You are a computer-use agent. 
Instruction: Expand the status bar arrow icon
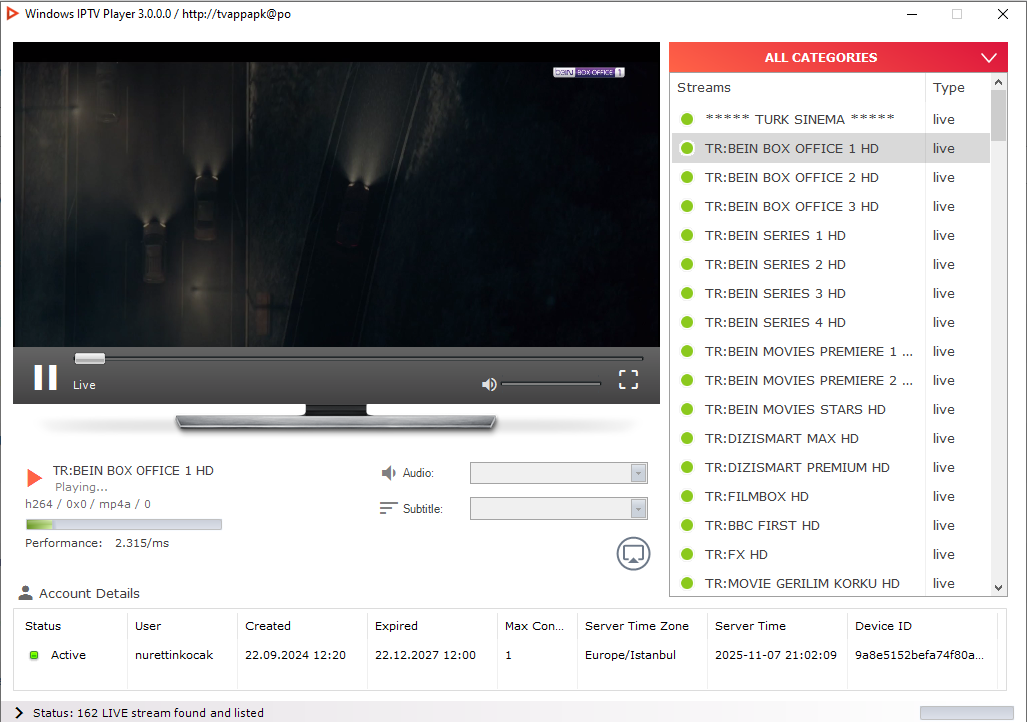18,713
